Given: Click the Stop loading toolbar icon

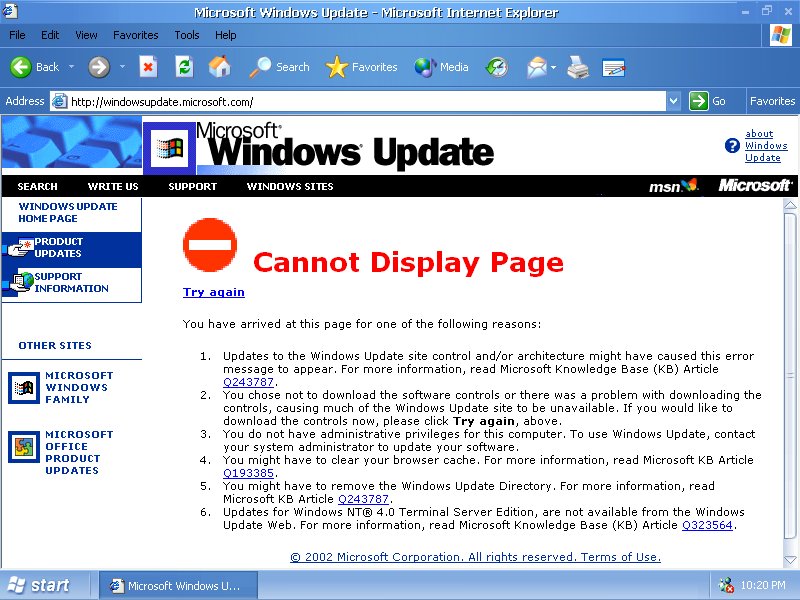Looking at the screenshot, I should pyautogui.click(x=148, y=67).
